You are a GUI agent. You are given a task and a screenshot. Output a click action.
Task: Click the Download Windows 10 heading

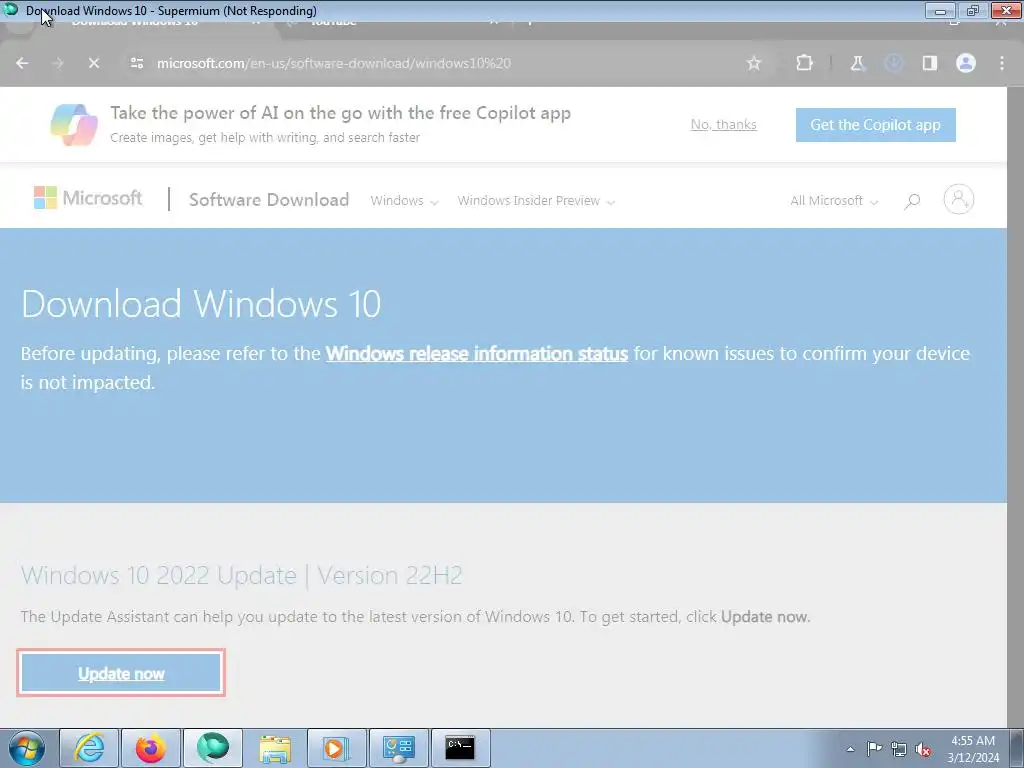[201, 304]
